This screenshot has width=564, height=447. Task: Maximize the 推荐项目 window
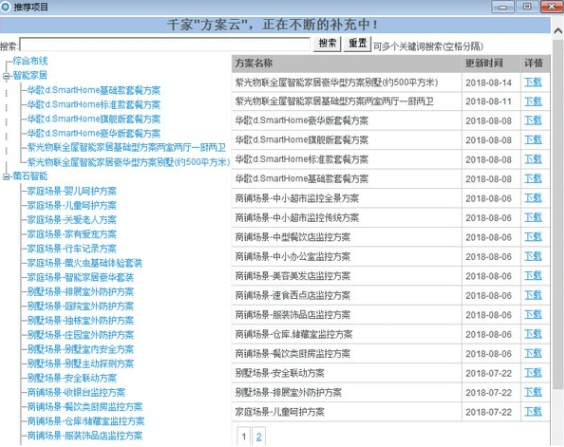pyautogui.click(x=527, y=6)
